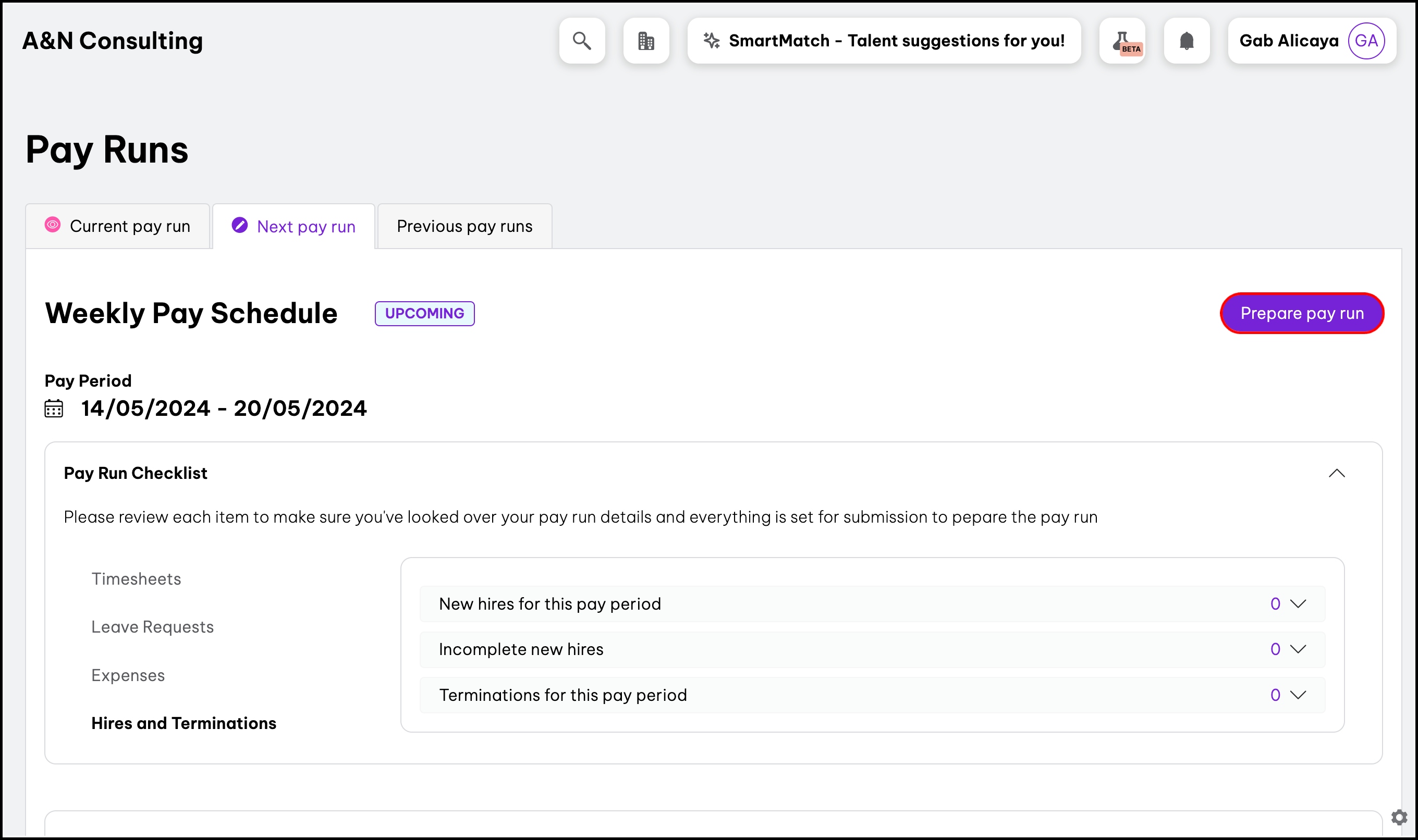This screenshot has width=1418, height=840.
Task: Select Leave Requests checklist item
Action: click(152, 627)
